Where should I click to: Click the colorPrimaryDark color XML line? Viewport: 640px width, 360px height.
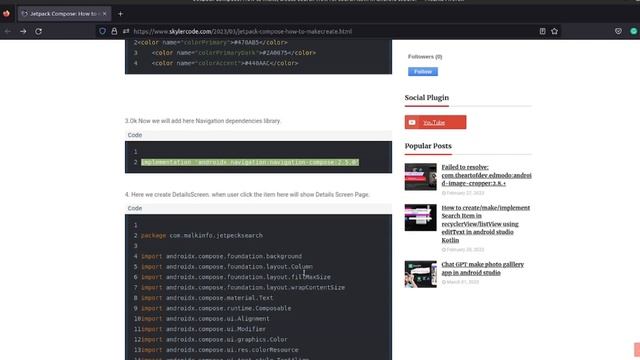click(233, 53)
